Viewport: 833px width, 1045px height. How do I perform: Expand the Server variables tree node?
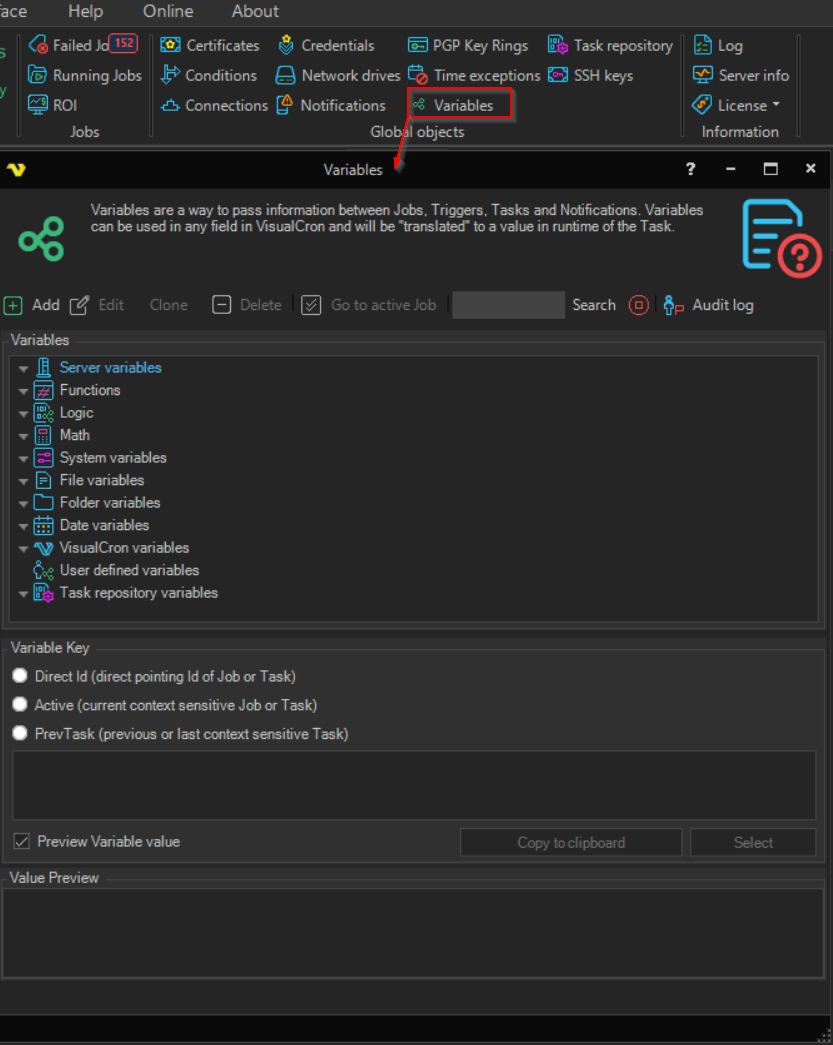pyautogui.click(x=23, y=368)
